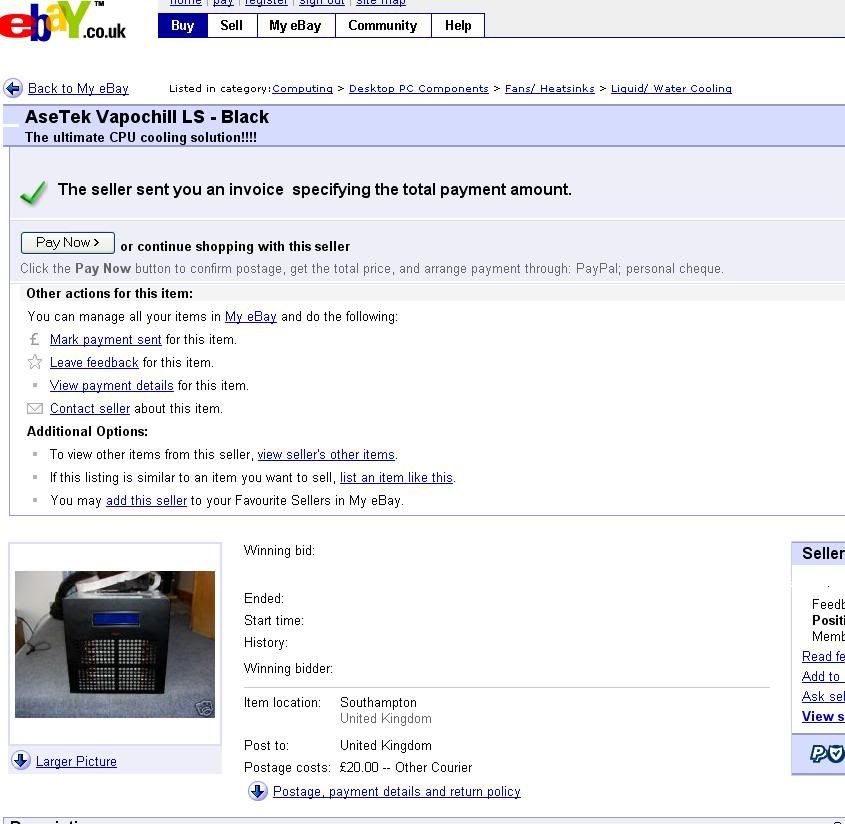The image size is (845, 824).
Task: Click the Vapochill item photo thumbnail
Action: click(115, 644)
